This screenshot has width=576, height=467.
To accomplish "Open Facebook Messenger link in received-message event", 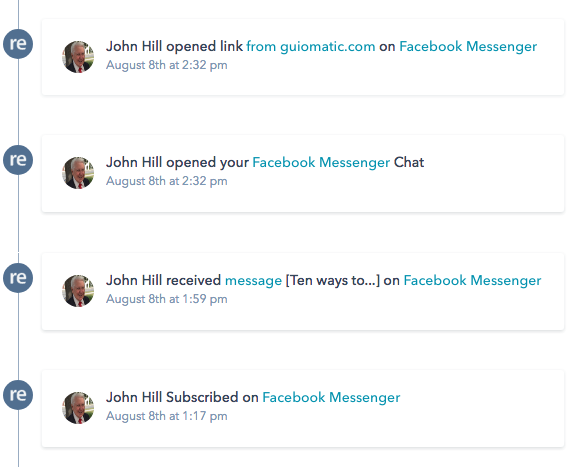I will [472, 281].
